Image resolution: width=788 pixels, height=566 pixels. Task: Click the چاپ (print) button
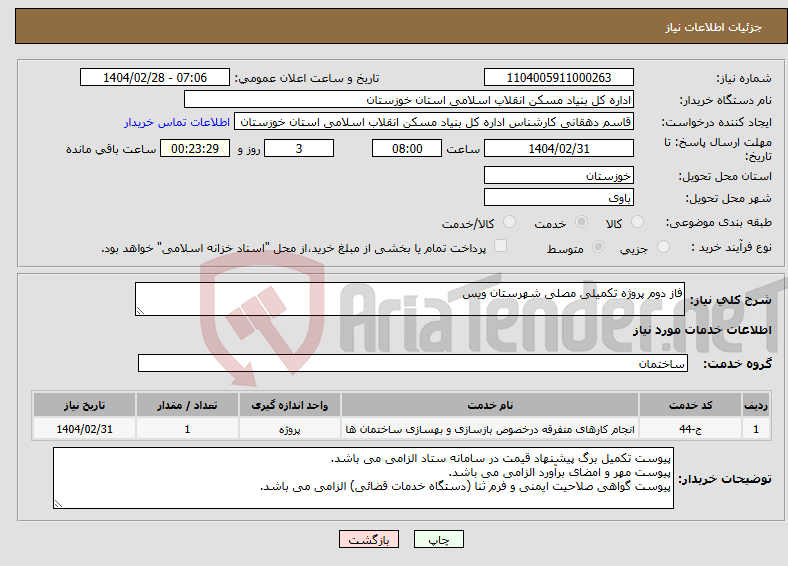(438, 539)
